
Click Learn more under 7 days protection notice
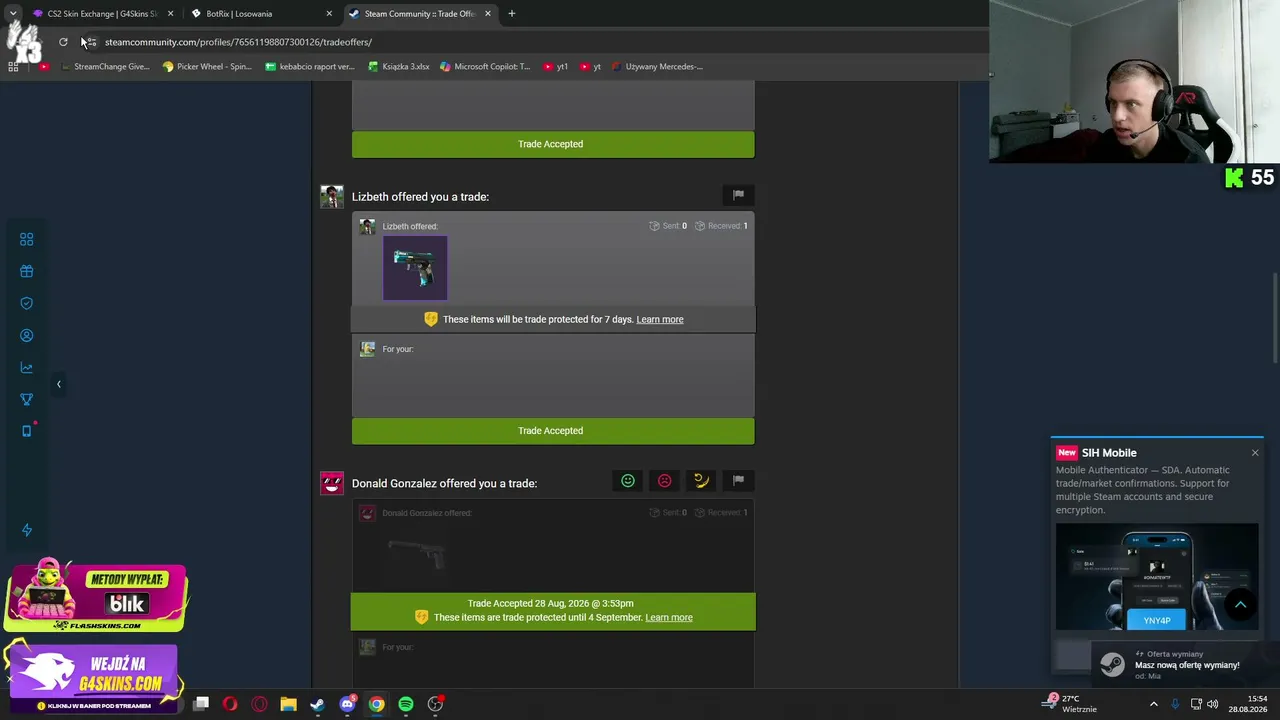point(660,319)
